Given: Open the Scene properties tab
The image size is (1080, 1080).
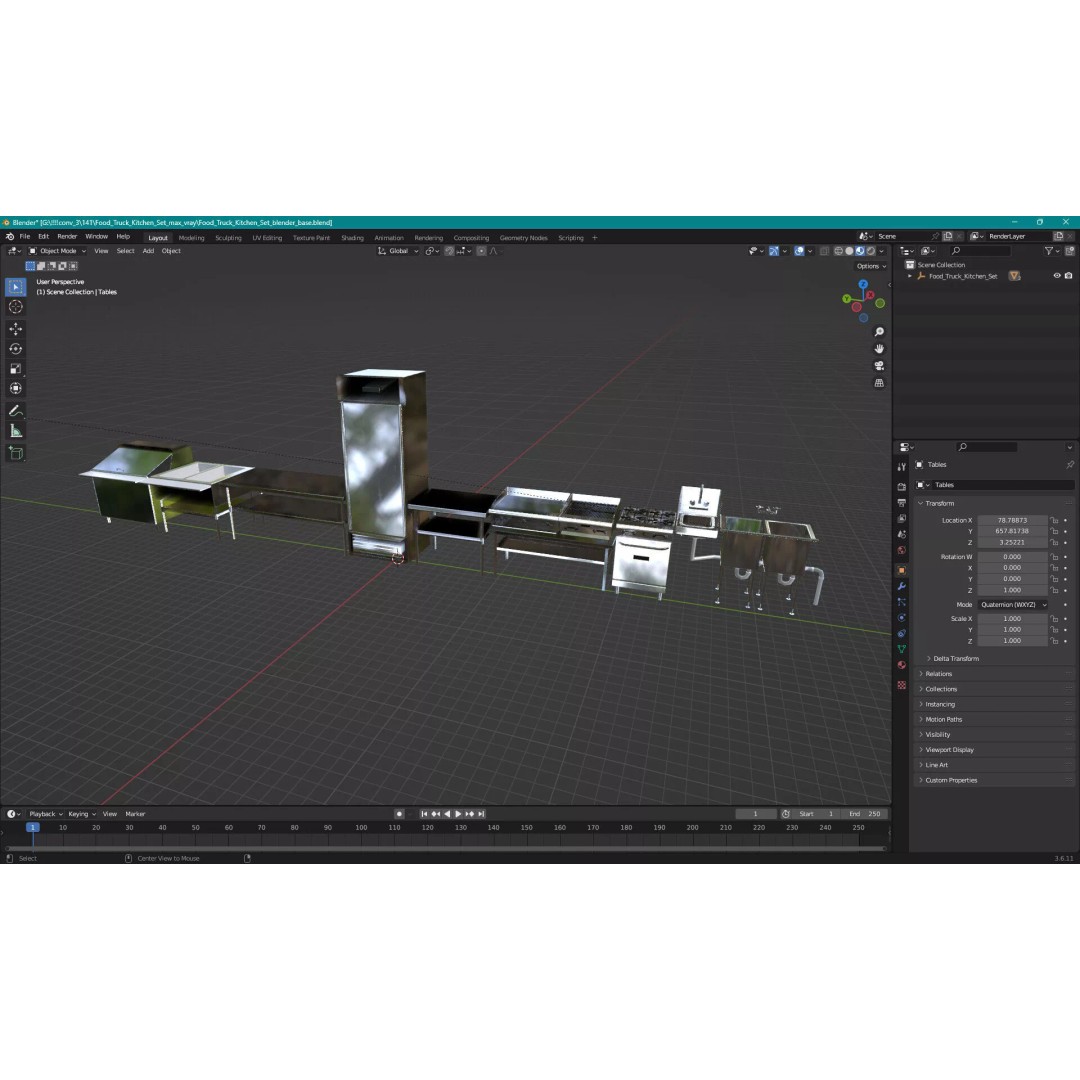Looking at the screenshot, I should [x=902, y=534].
